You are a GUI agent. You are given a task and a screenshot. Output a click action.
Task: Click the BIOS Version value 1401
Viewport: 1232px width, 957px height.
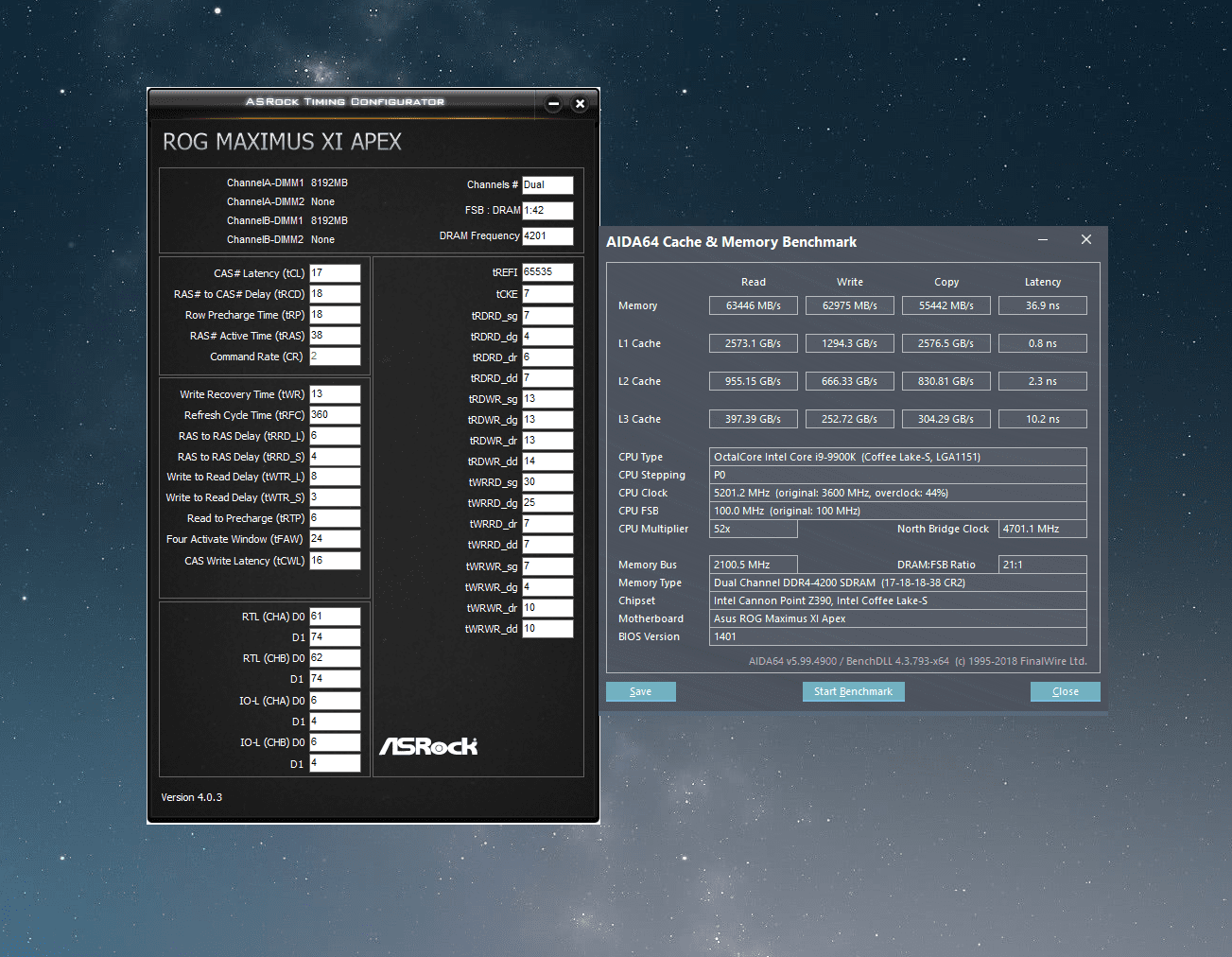(x=898, y=636)
